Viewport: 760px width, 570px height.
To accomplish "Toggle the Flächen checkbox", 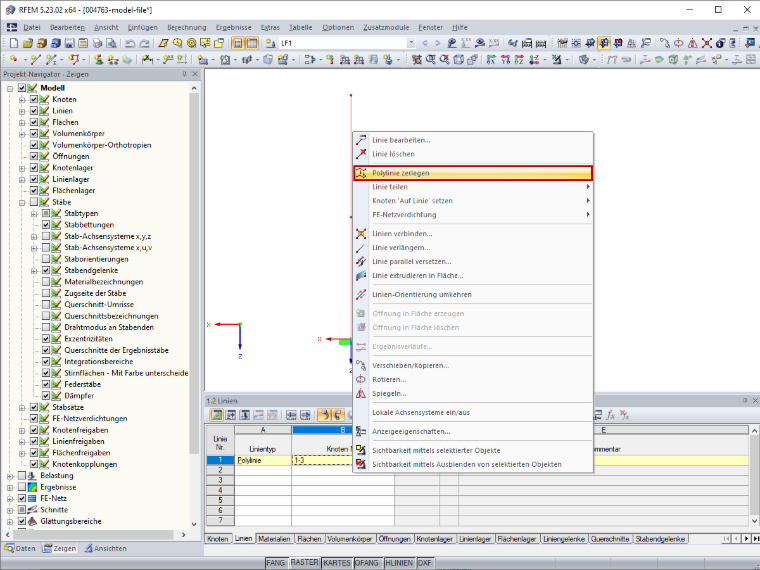I will pos(33,122).
